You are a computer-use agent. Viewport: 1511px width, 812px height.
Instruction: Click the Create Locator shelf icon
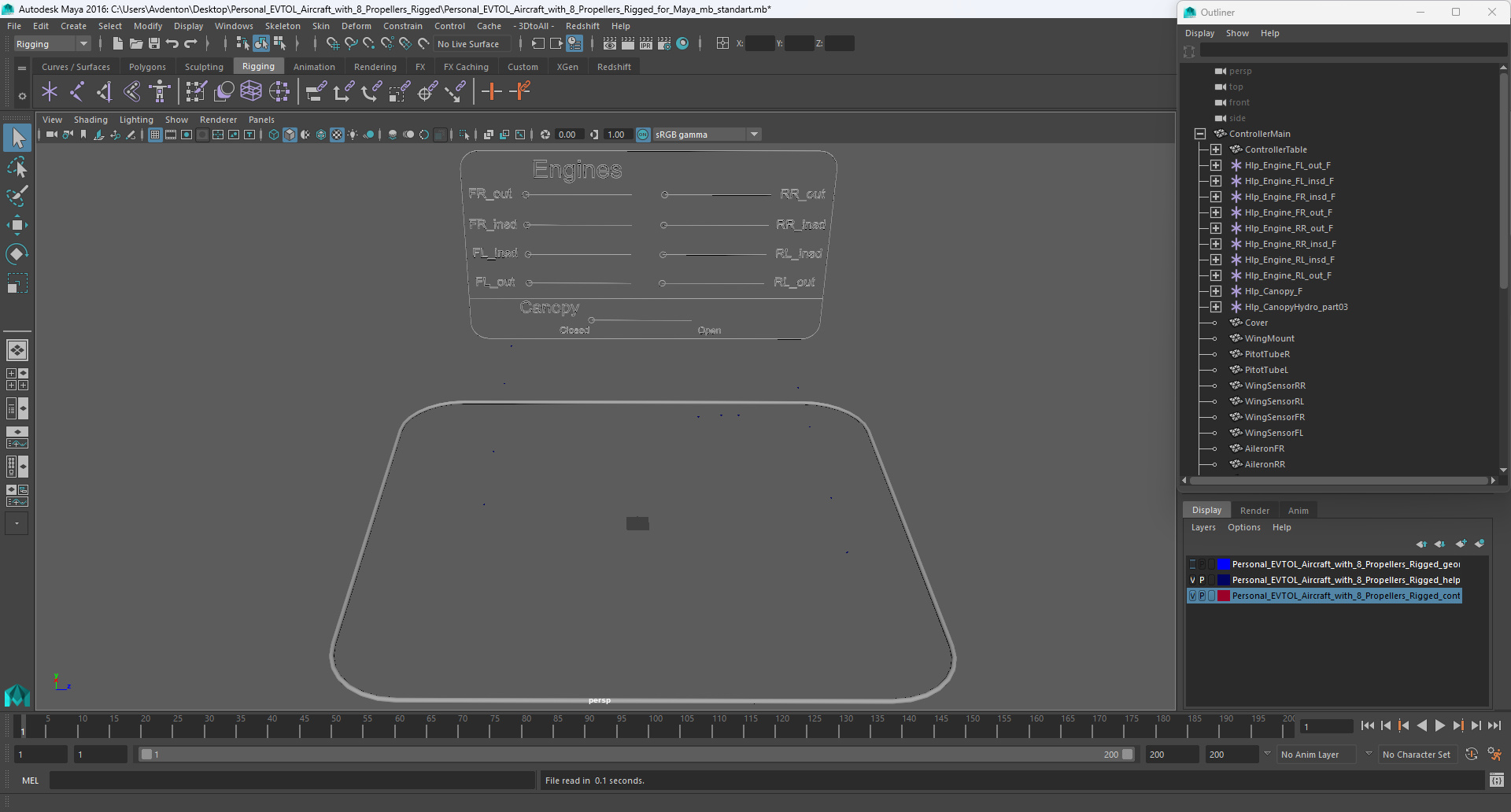(x=50, y=92)
